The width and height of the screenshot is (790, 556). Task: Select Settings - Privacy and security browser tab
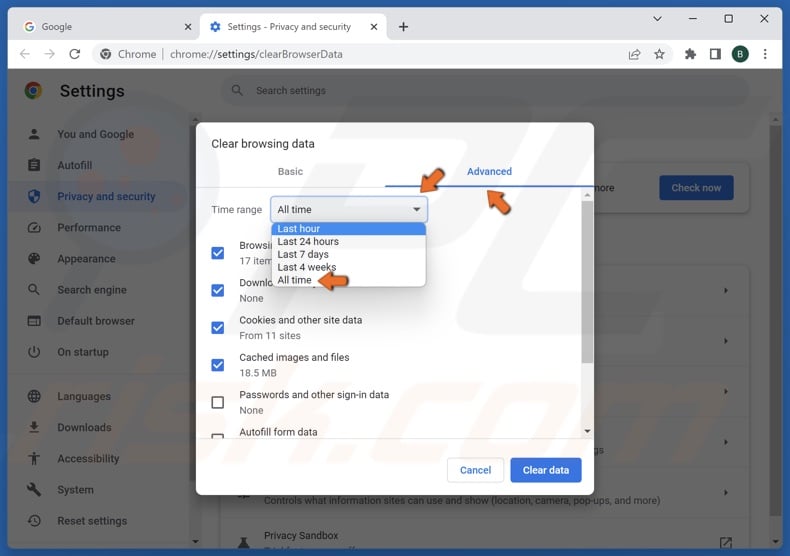coord(293,27)
